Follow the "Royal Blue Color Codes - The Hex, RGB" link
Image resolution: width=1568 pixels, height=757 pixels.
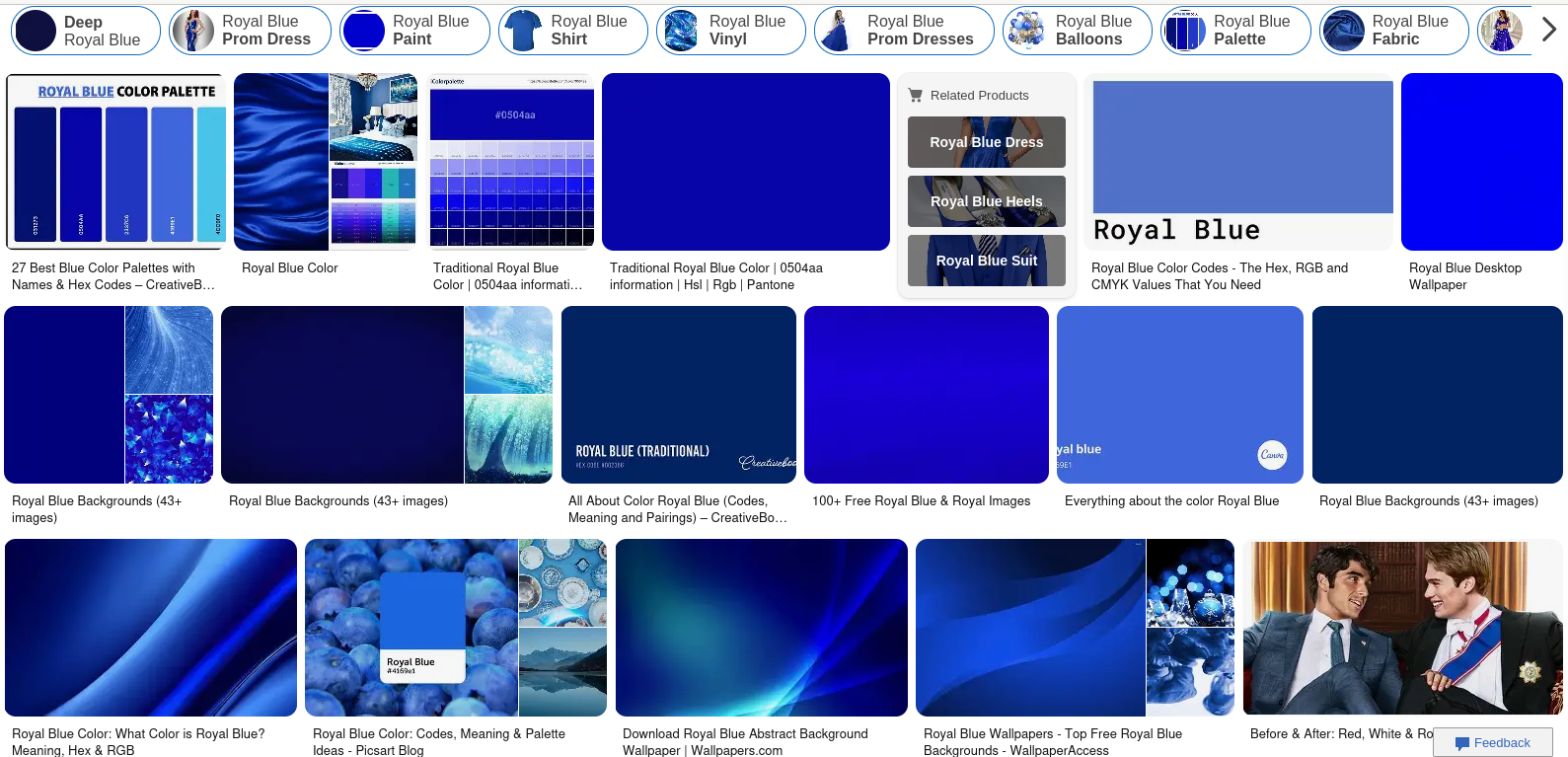click(x=1220, y=276)
